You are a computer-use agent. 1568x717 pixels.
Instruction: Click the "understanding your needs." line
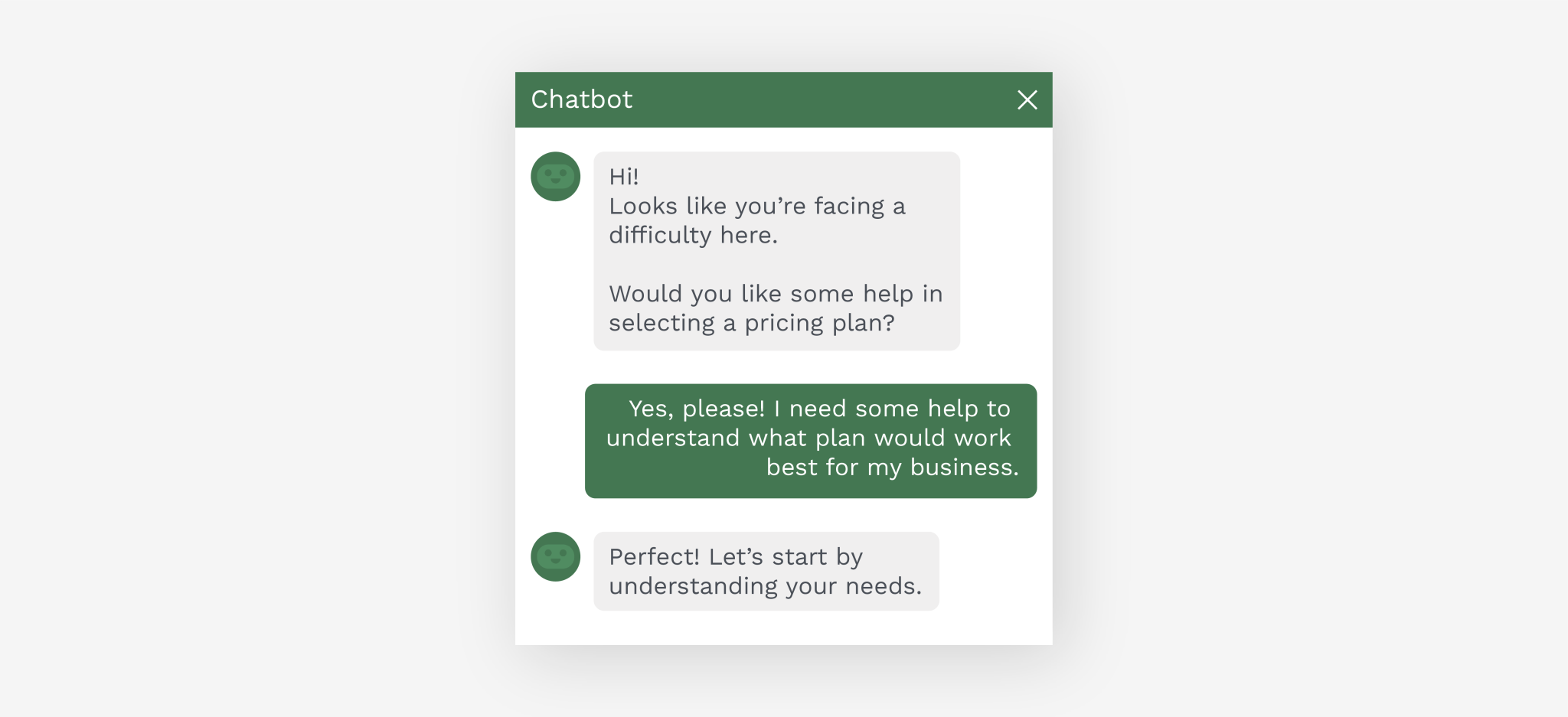coord(765,586)
